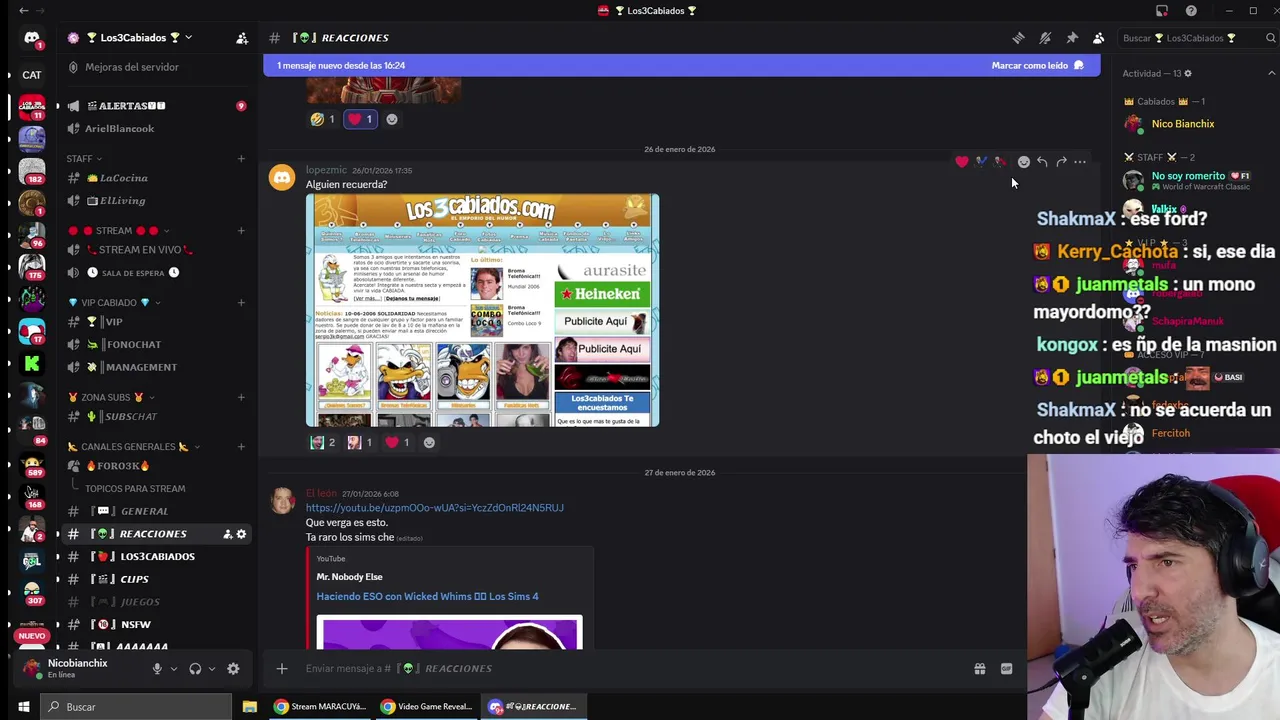Image resolution: width=1280 pixels, height=720 pixels.
Task: Click the Windows taskbar Buscar search box
Action: 138,707
